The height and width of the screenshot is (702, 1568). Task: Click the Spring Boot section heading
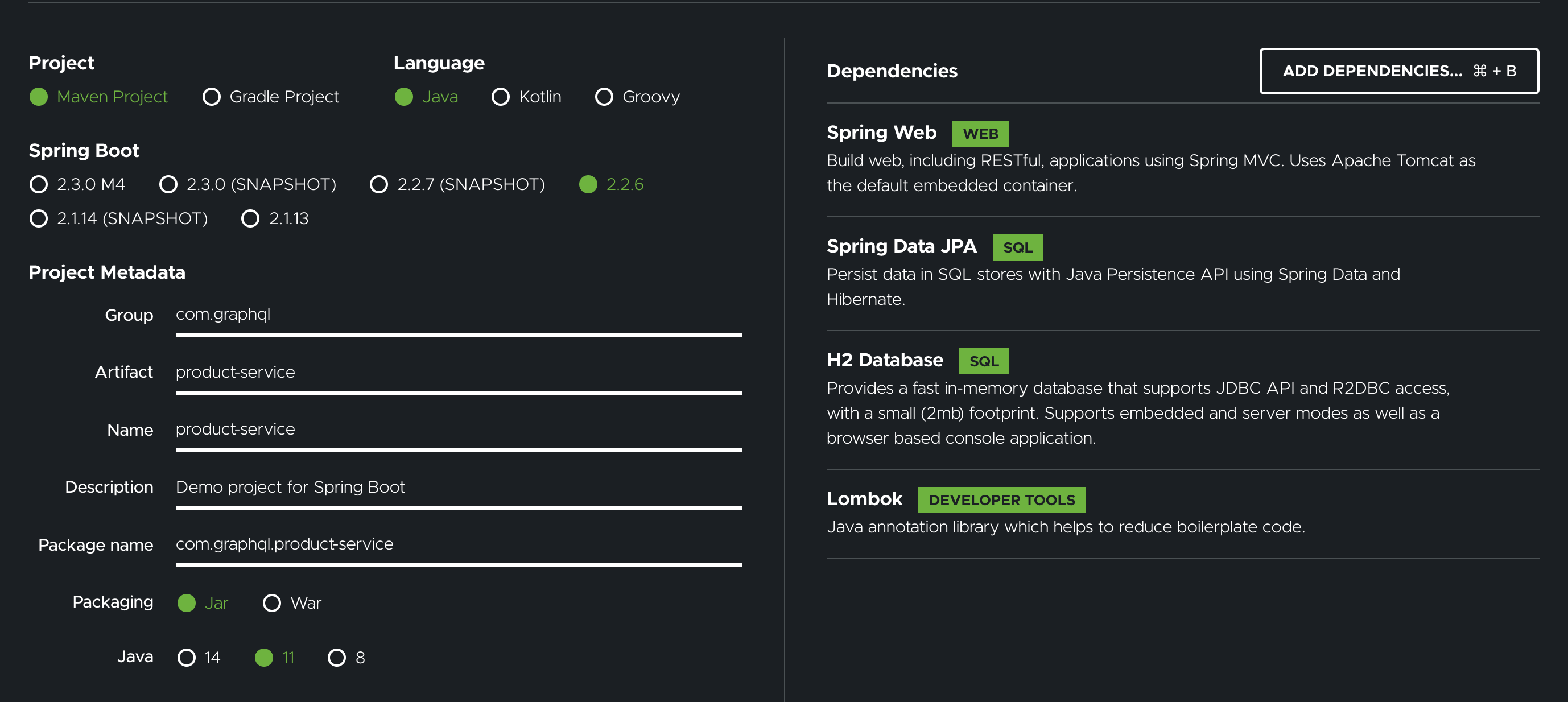click(x=84, y=151)
